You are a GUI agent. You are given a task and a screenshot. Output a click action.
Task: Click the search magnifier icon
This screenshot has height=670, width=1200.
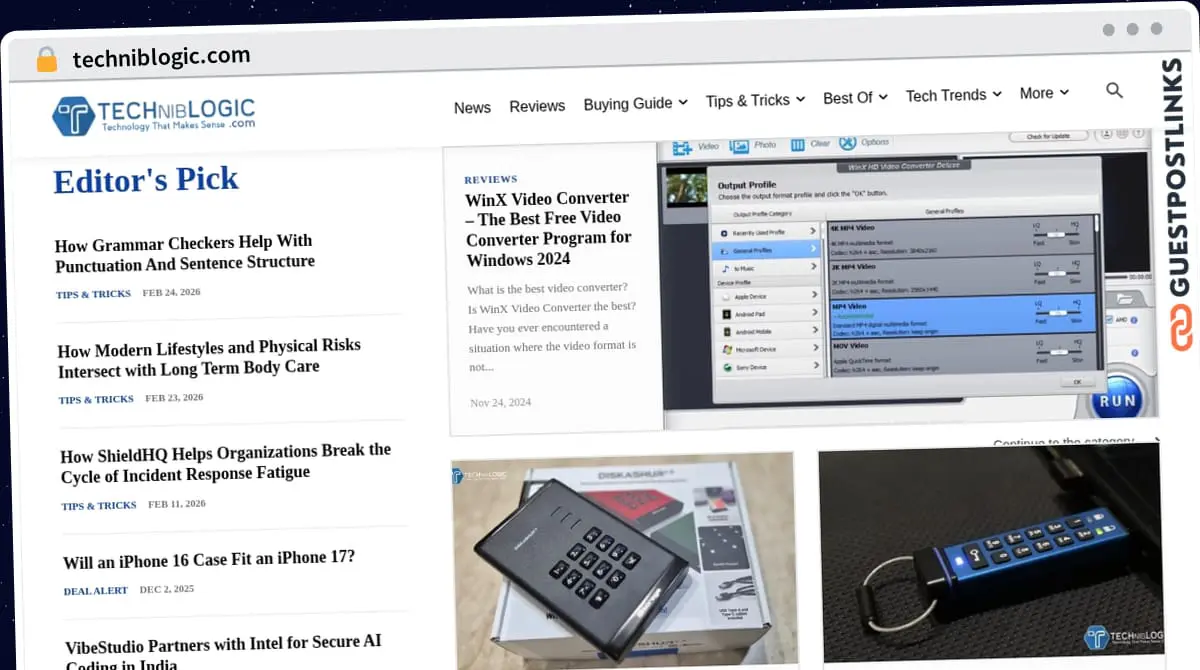pos(1114,91)
